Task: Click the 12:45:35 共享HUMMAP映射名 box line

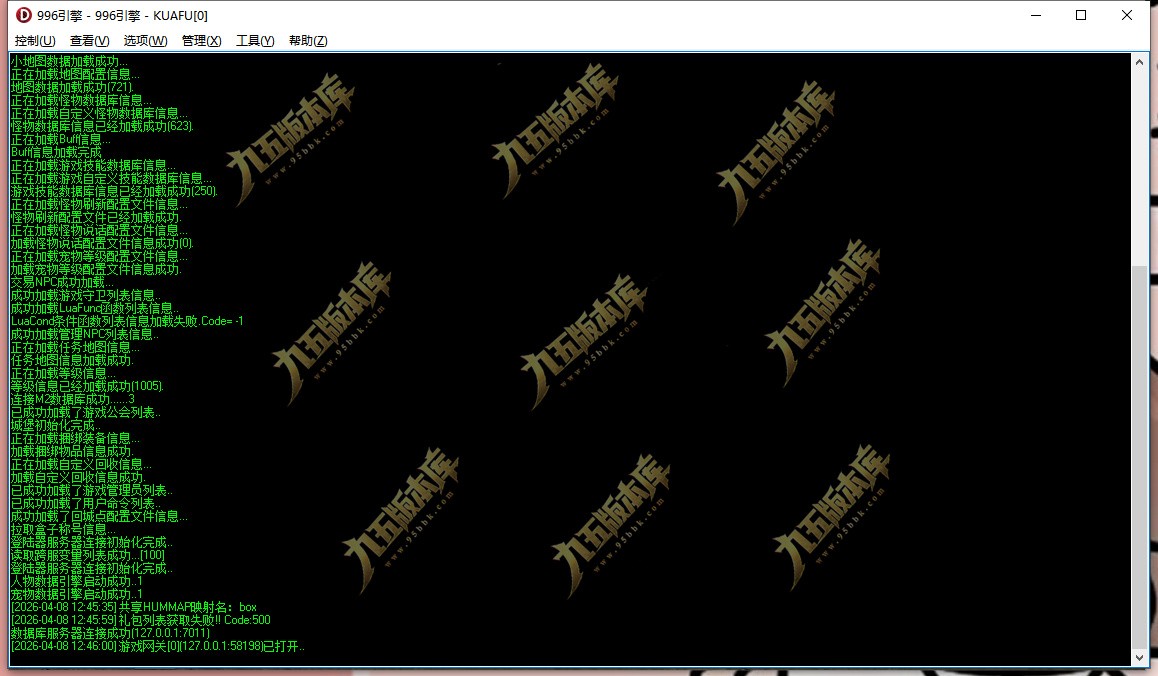Action: click(134, 607)
